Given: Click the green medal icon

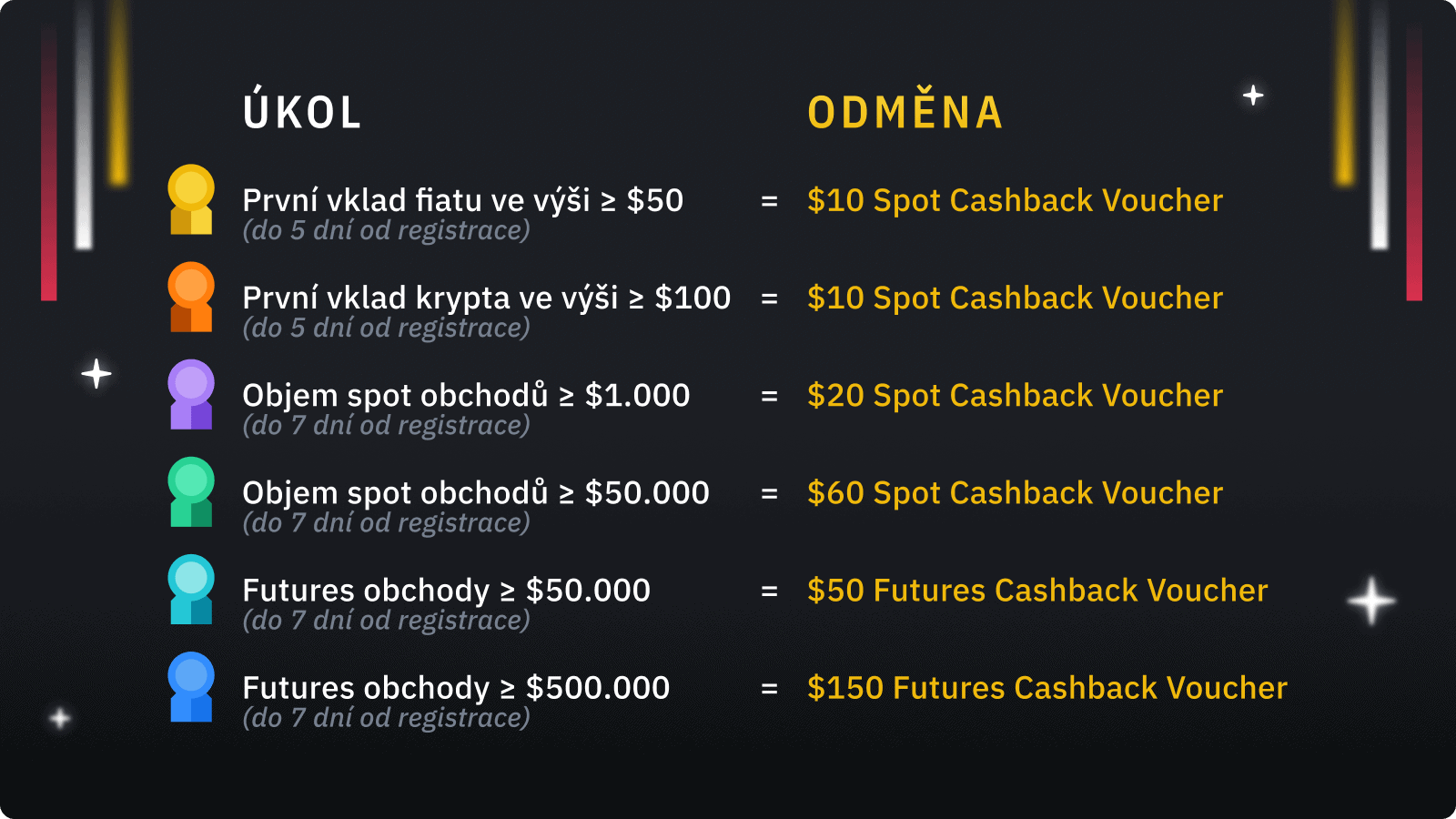Looking at the screenshot, I should (x=191, y=491).
